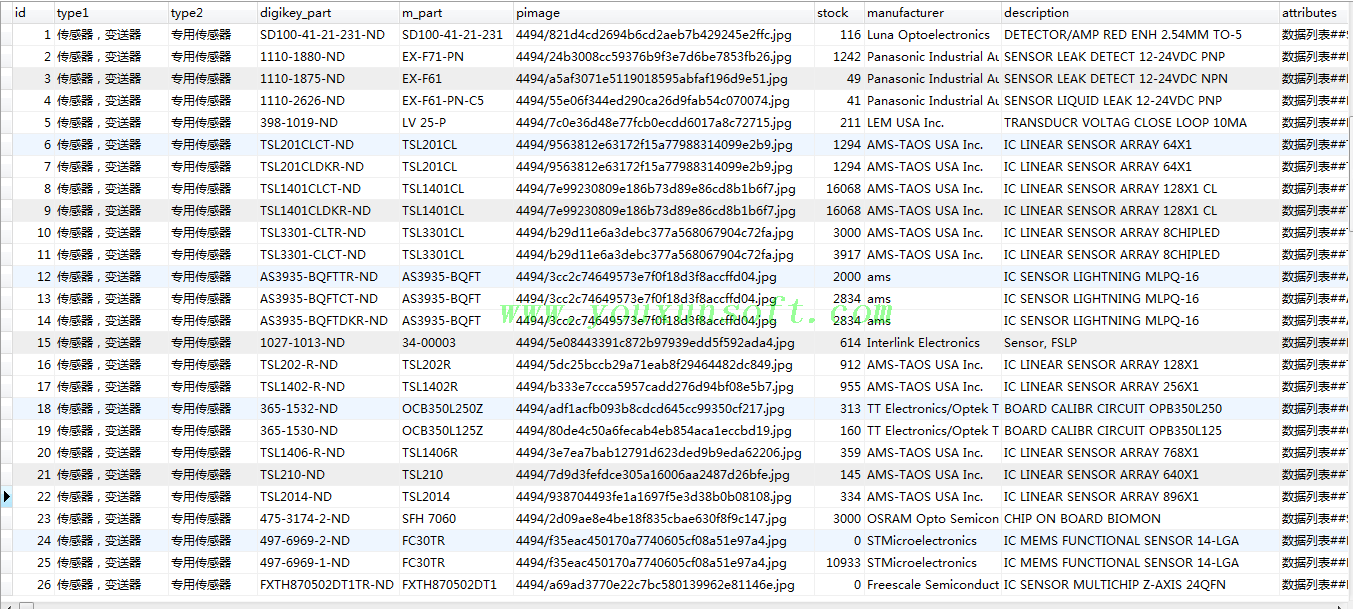1353x609 pixels.
Task: Click the id column header
Action: click(x=33, y=13)
